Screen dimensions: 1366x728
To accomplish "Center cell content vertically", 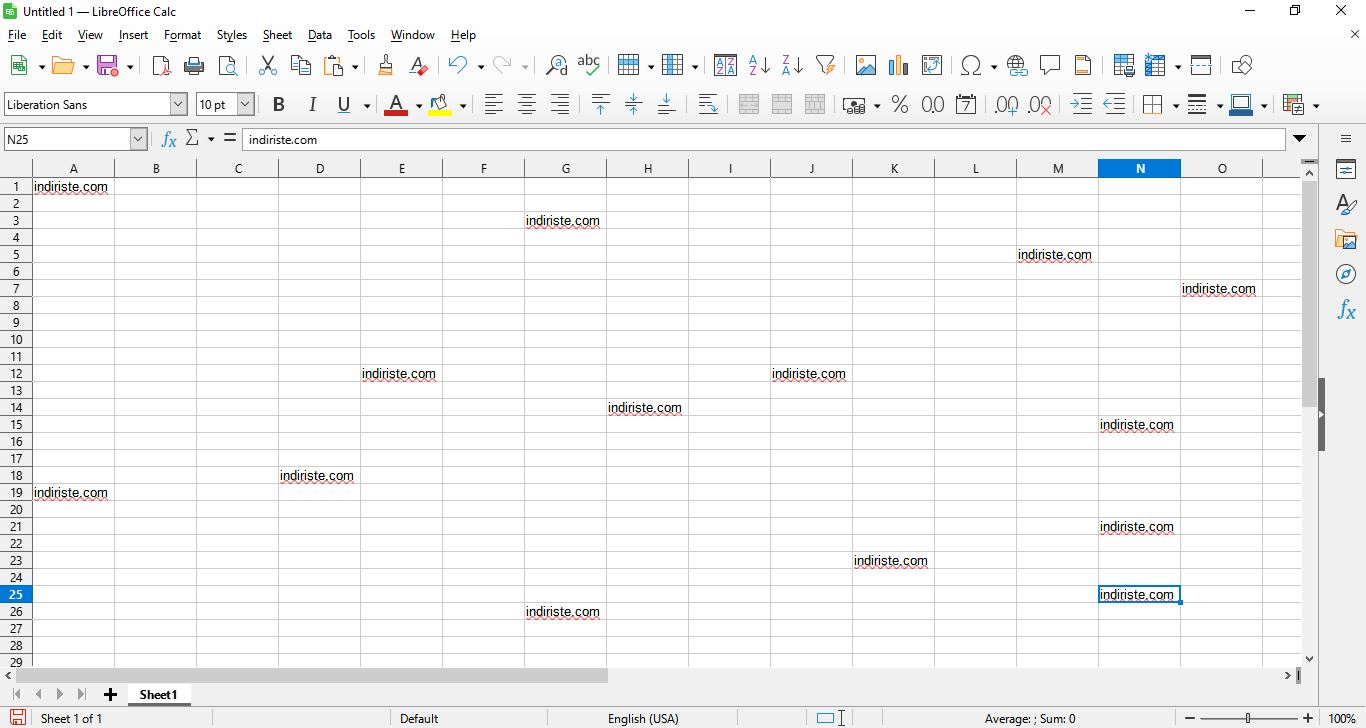I will click(633, 105).
